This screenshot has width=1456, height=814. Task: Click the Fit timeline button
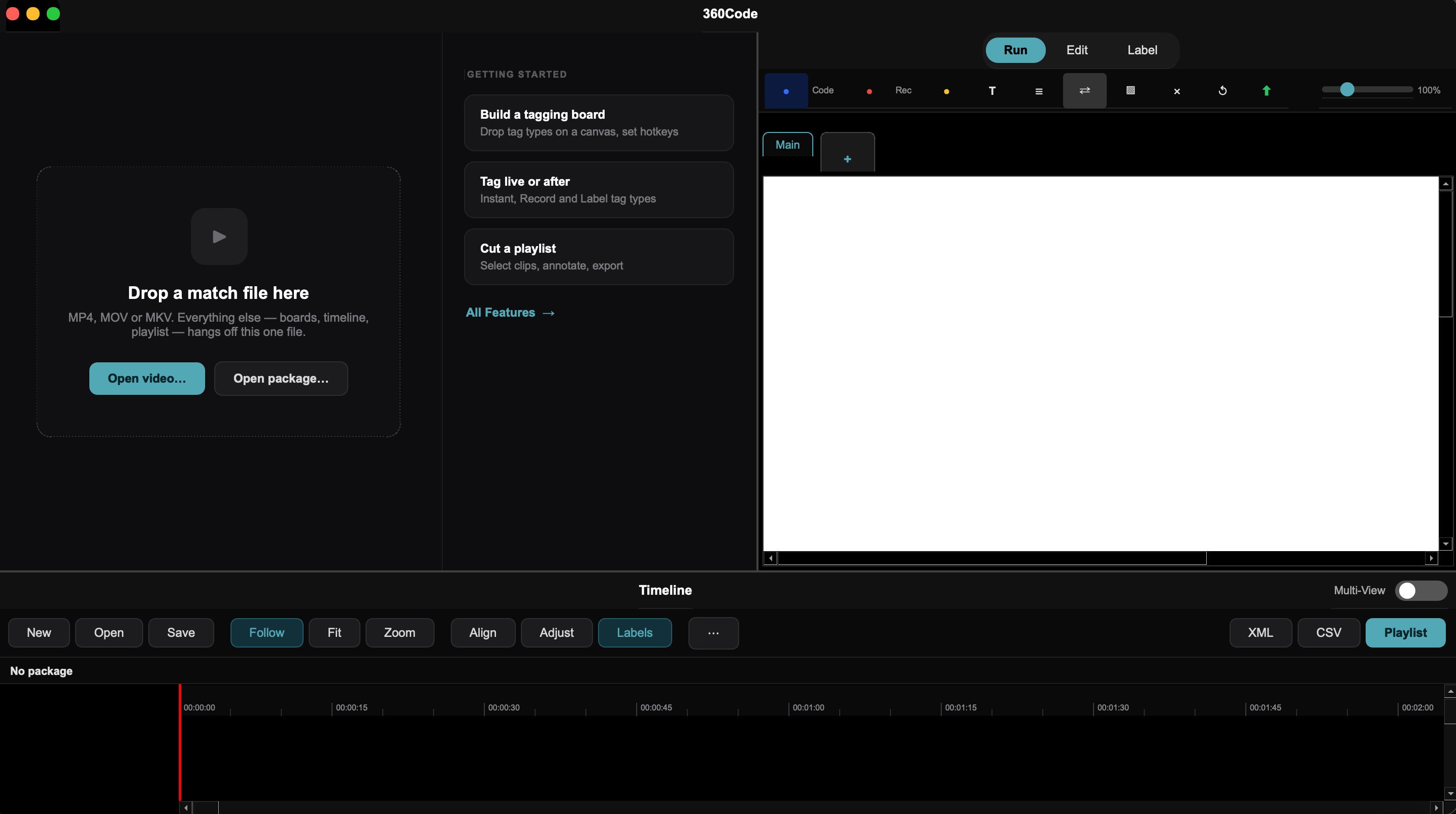pyautogui.click(x=334, y=633)
